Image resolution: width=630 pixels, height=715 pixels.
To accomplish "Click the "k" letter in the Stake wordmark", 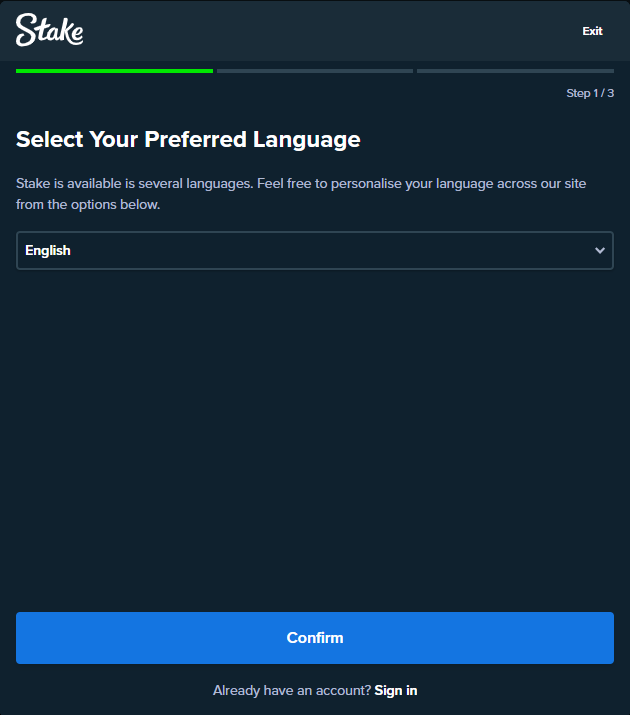I will pos(65,30).
